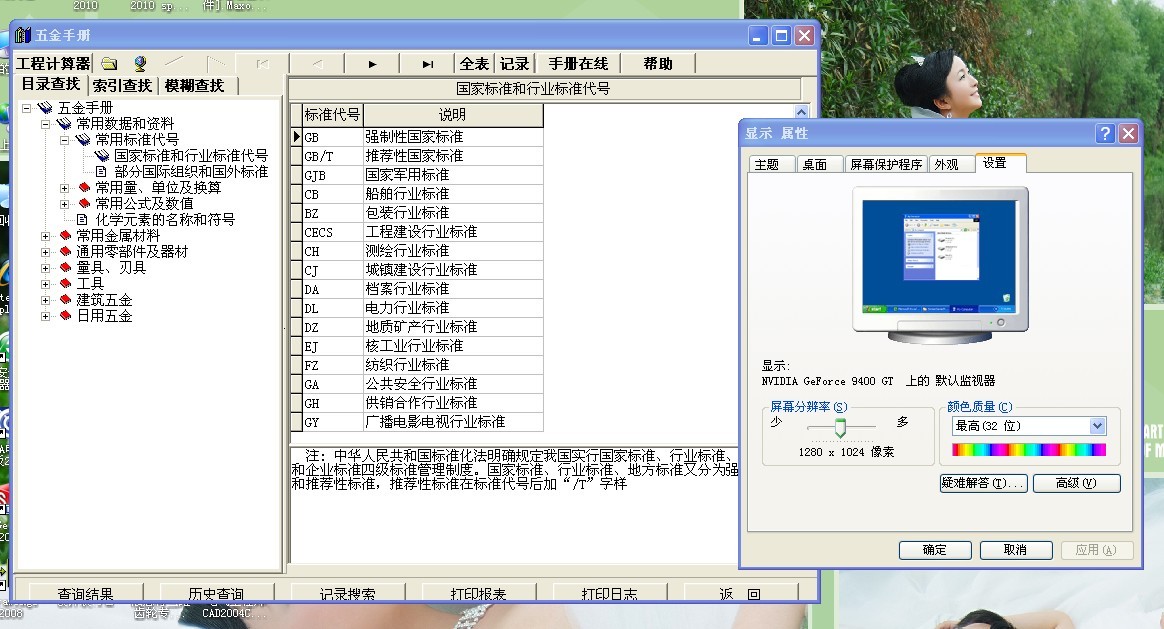Viewport: 1164px width, 629px height.
Task: Expand the 通用零部件及器材 node
Action: (45, 252)
